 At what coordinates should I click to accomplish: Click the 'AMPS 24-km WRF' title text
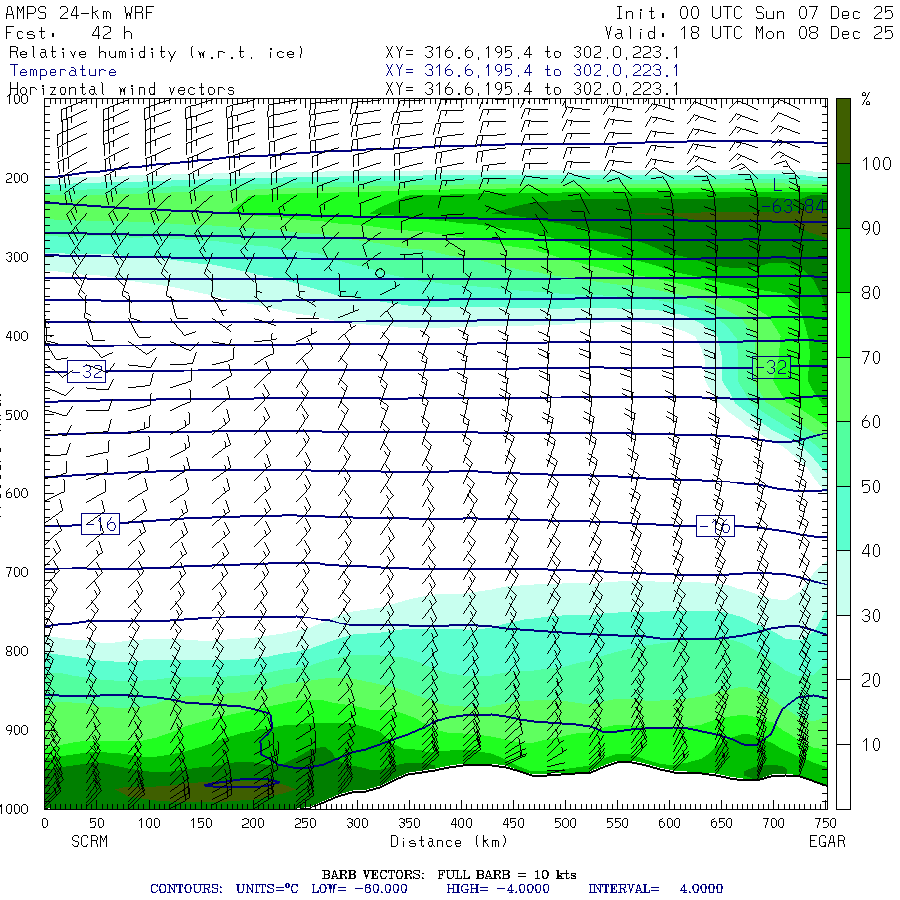click(x=79, y=13)
